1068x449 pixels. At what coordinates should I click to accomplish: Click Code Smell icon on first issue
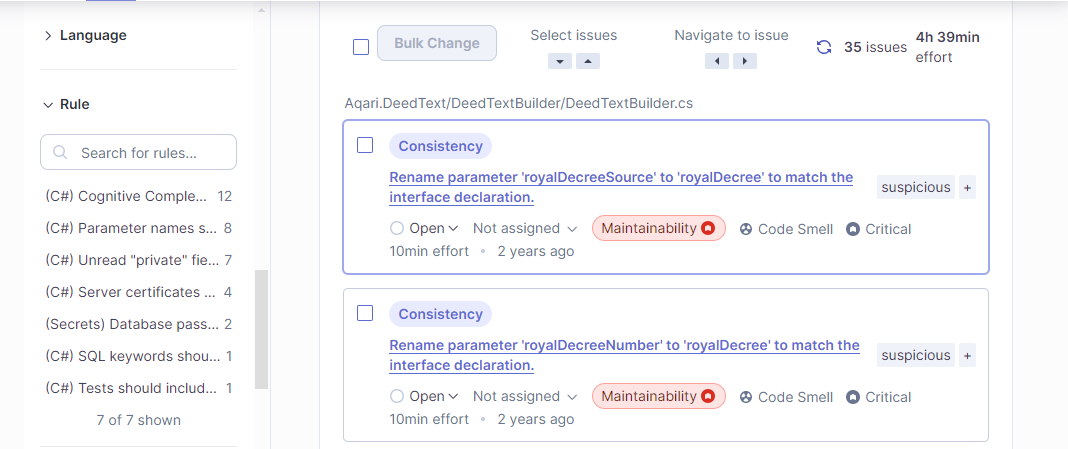(746, 229)
